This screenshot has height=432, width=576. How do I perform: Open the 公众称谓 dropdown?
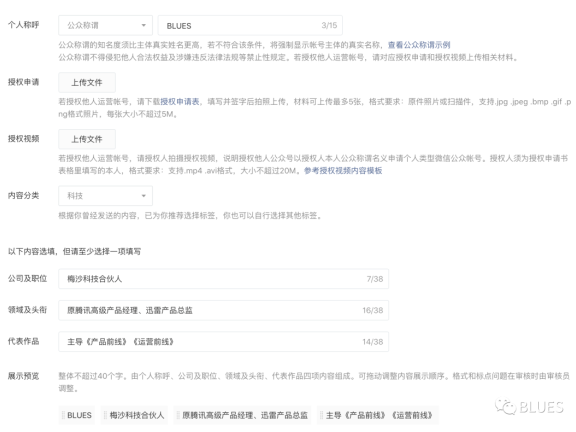point(105,25)
